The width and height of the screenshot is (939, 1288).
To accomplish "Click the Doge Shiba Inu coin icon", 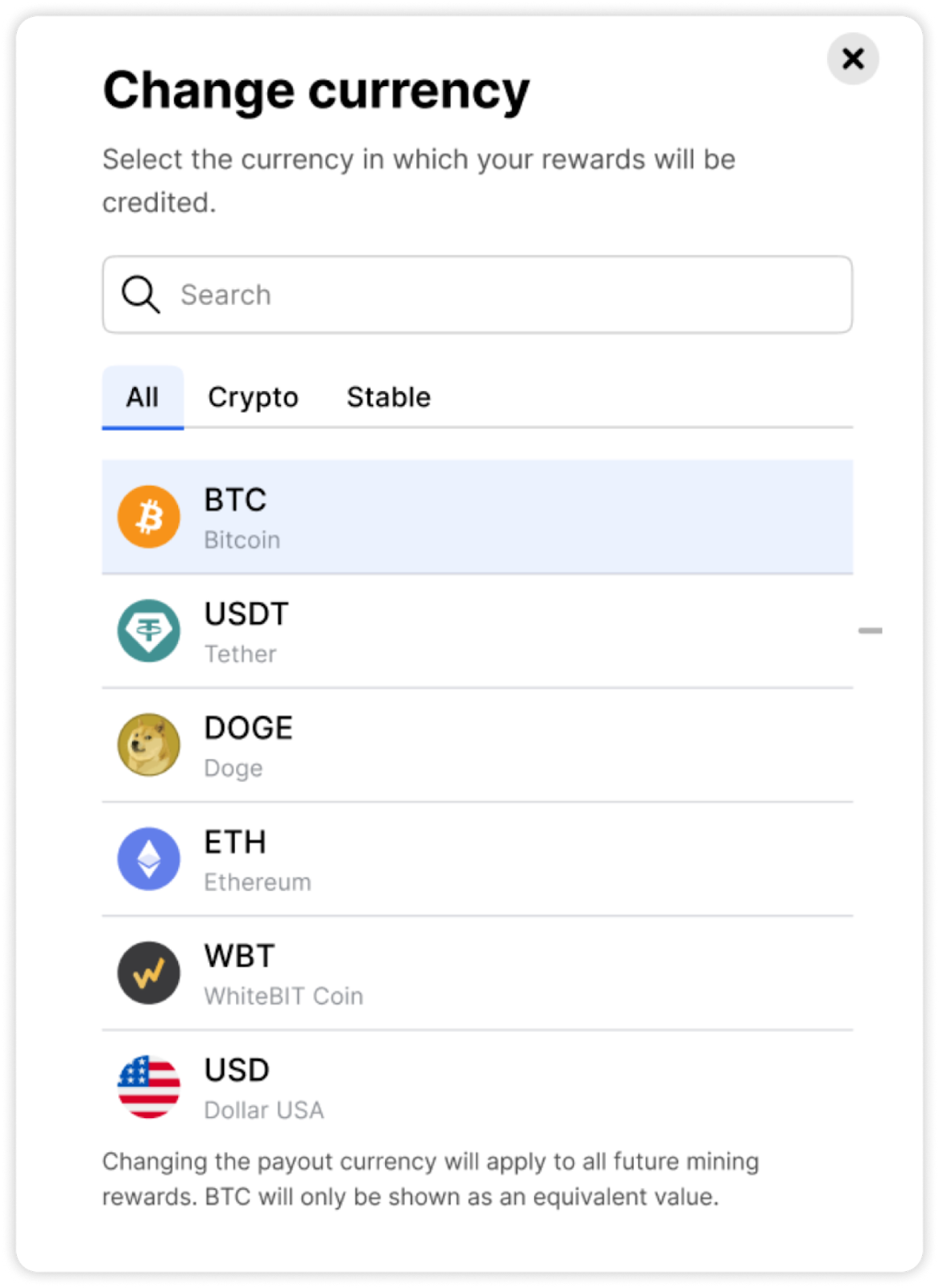I will pyautogui.click(x=149, y=745).
